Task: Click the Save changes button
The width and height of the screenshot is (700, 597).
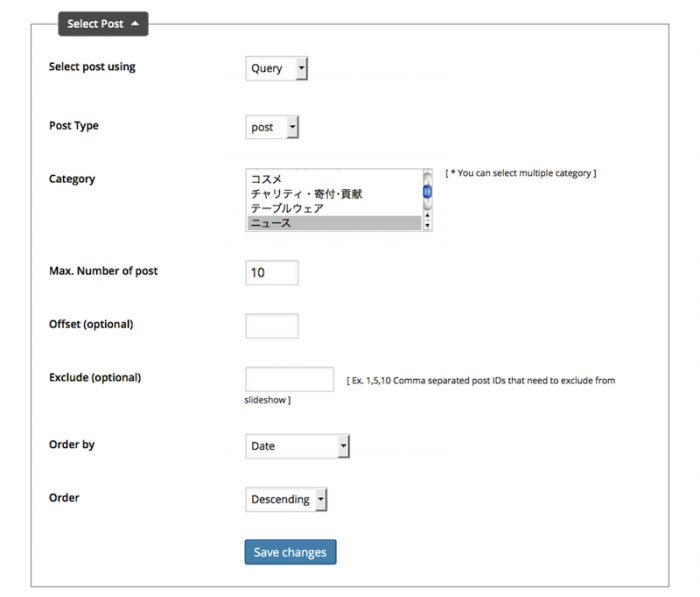Action: click(x=290, y=552)
